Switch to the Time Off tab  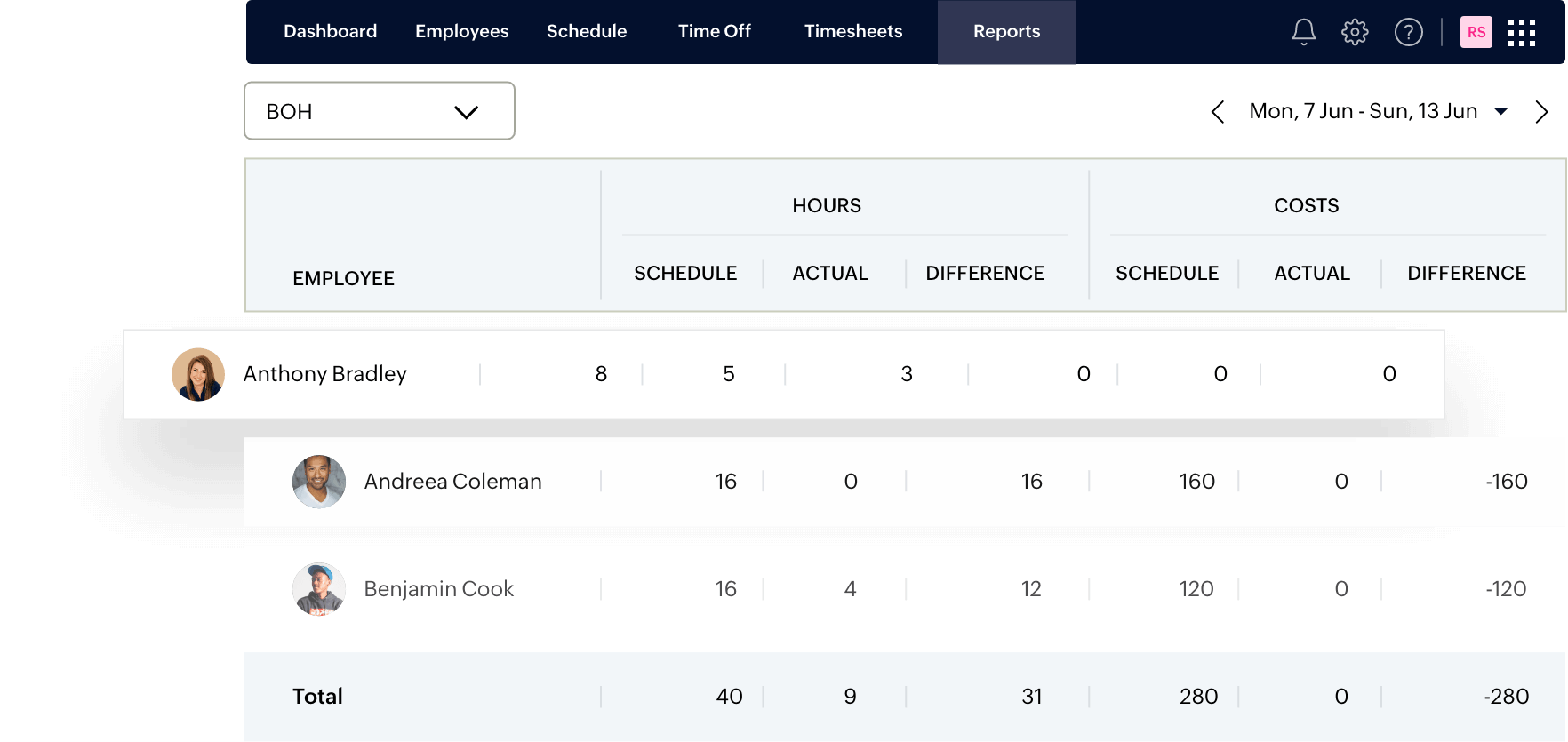[714, 31]
